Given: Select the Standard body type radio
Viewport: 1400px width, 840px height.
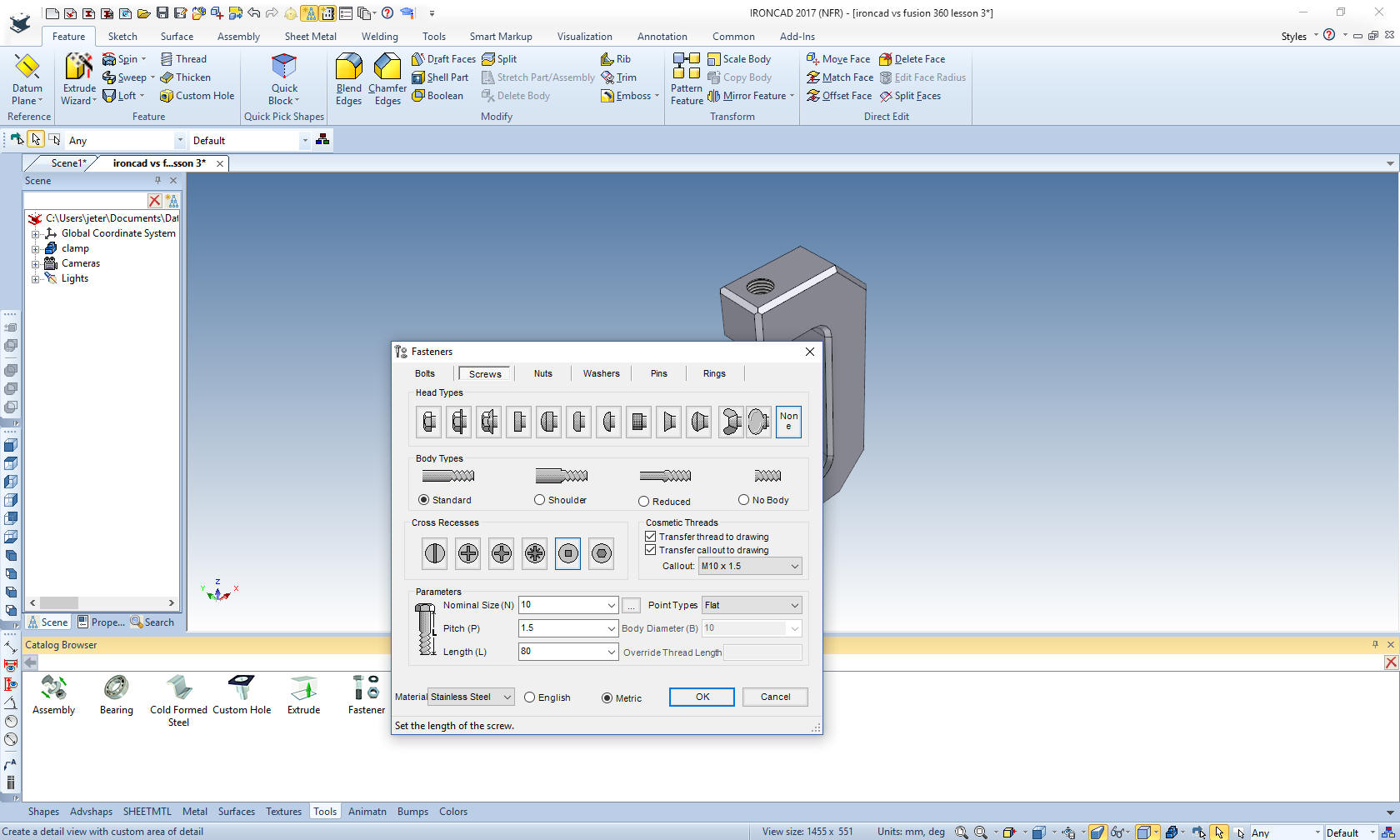Looking at the screenshot, I should point(424,500).
